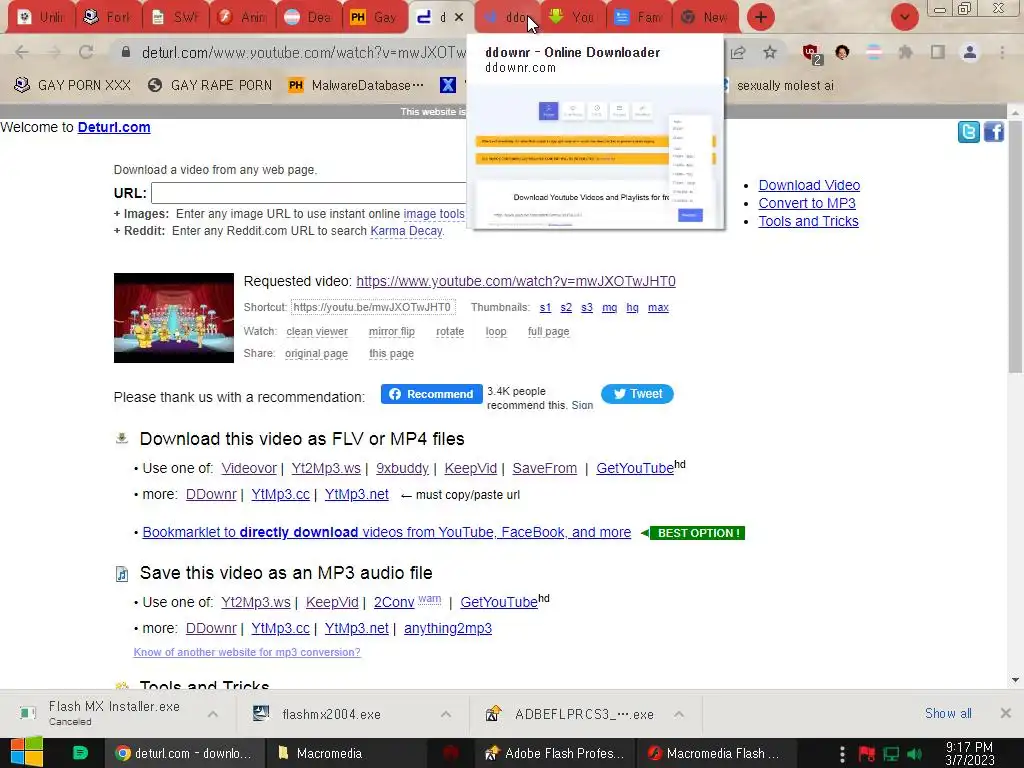
Task: Open the profile avatar icon in the toolbar
Action: pos(970,52)
